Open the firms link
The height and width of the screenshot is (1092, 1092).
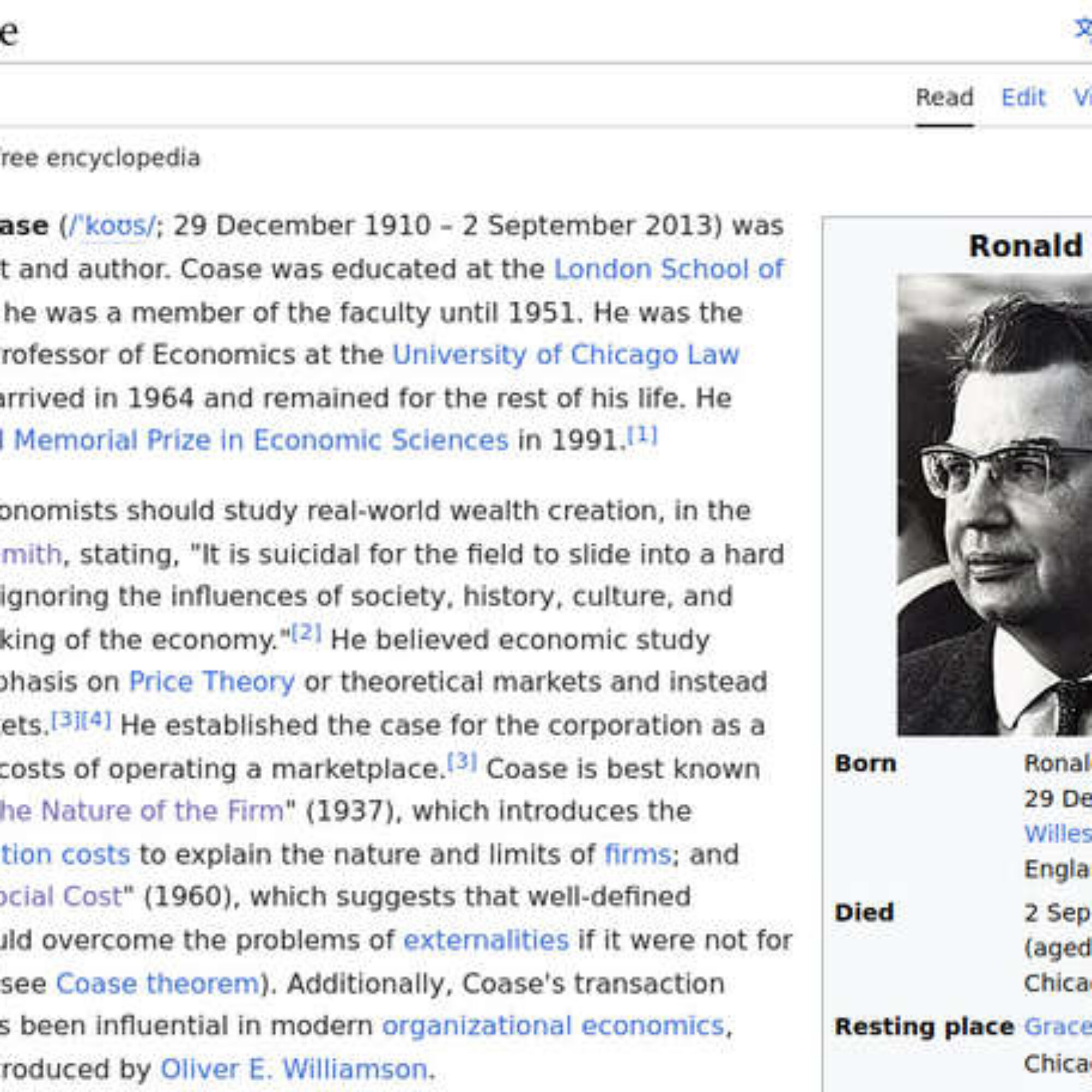[637, 854]
